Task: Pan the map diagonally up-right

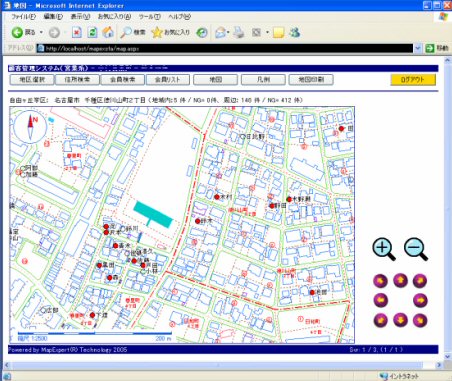Action: pyautogui.click(x=420, y=281)
